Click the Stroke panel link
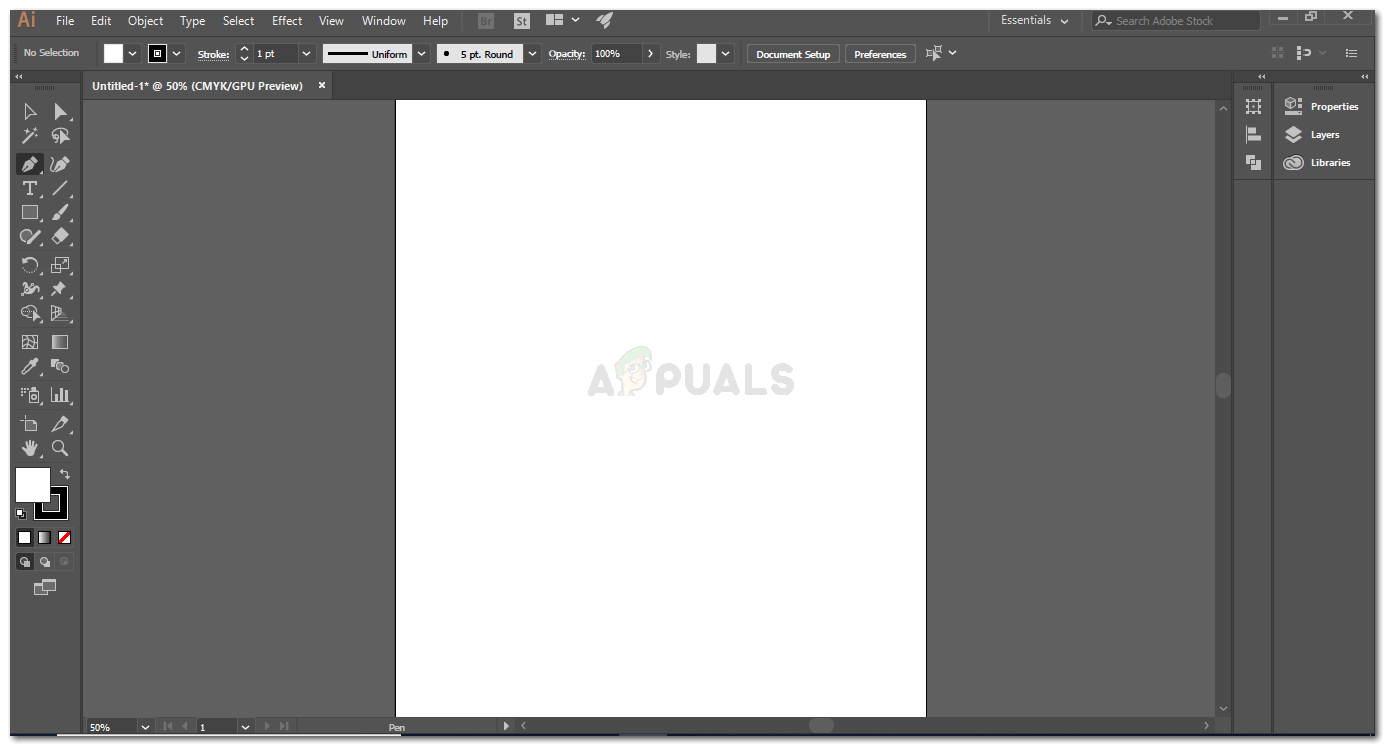 [213, 54]
